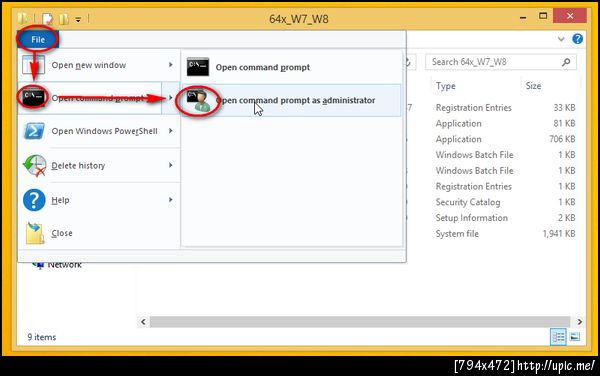
Task: Open Explorer help via the top-right question icon
Action: pos(577,39)
